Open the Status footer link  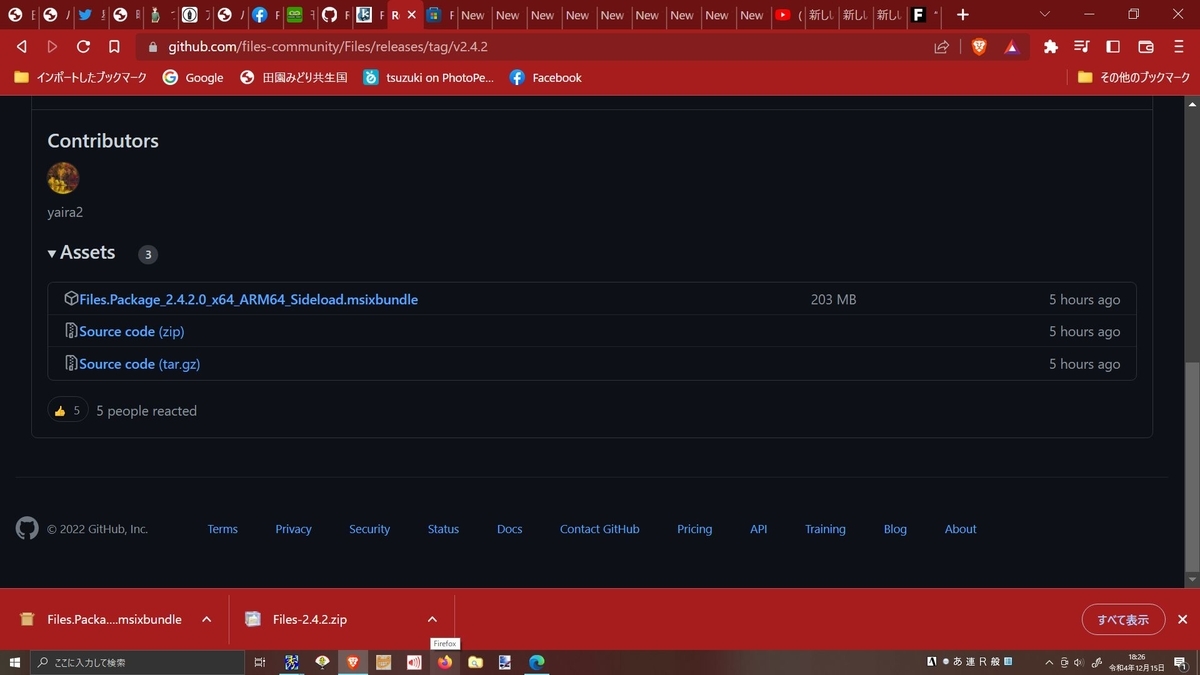pyautogui.click(x=444, y=529)
